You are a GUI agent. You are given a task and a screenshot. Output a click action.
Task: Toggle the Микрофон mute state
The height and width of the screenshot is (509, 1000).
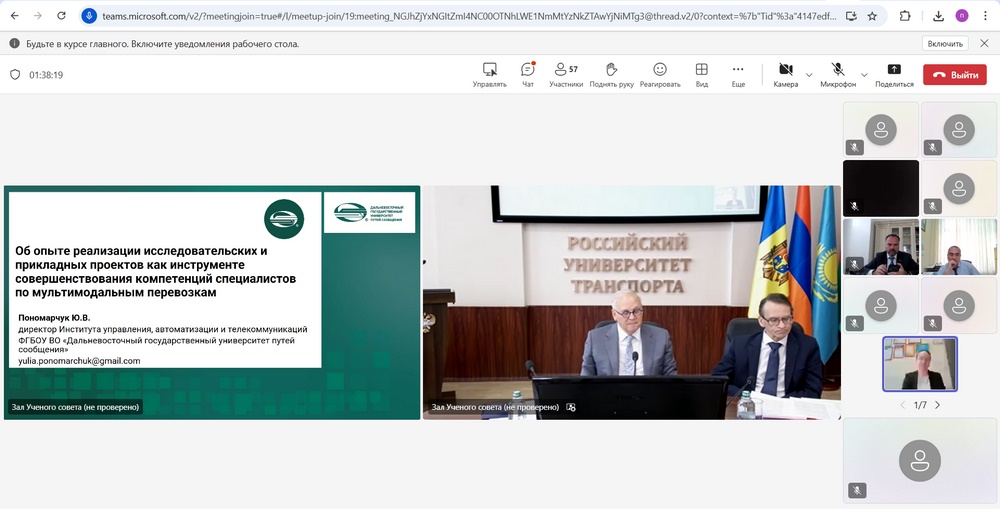(838, 75)
